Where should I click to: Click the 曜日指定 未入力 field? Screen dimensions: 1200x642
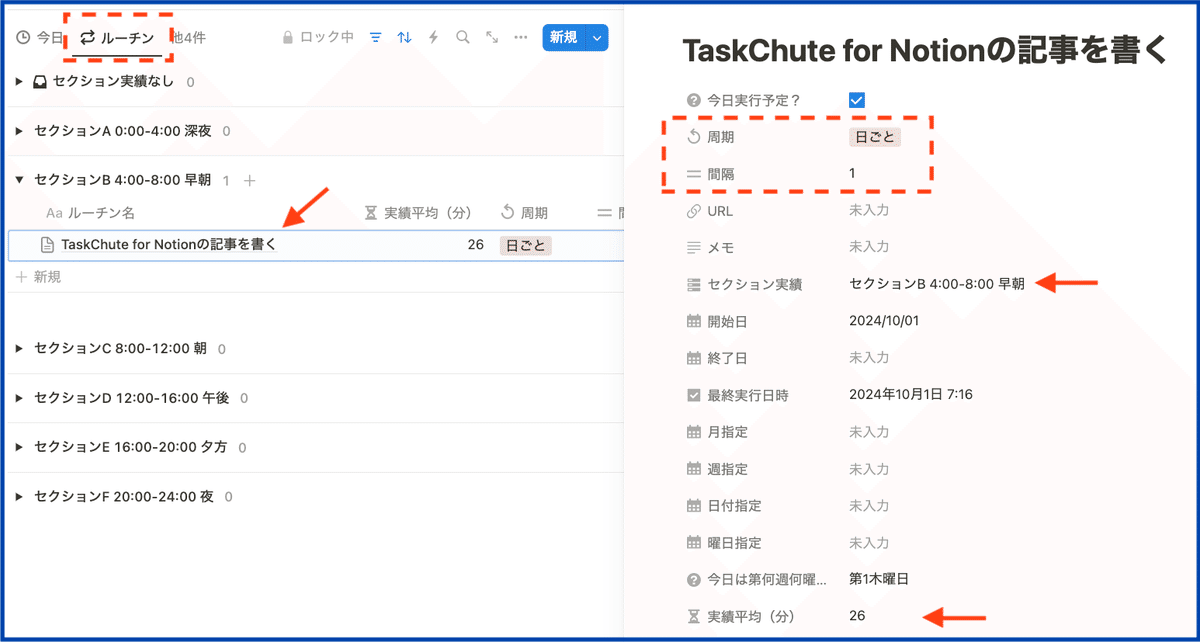[x=869, y=543]
